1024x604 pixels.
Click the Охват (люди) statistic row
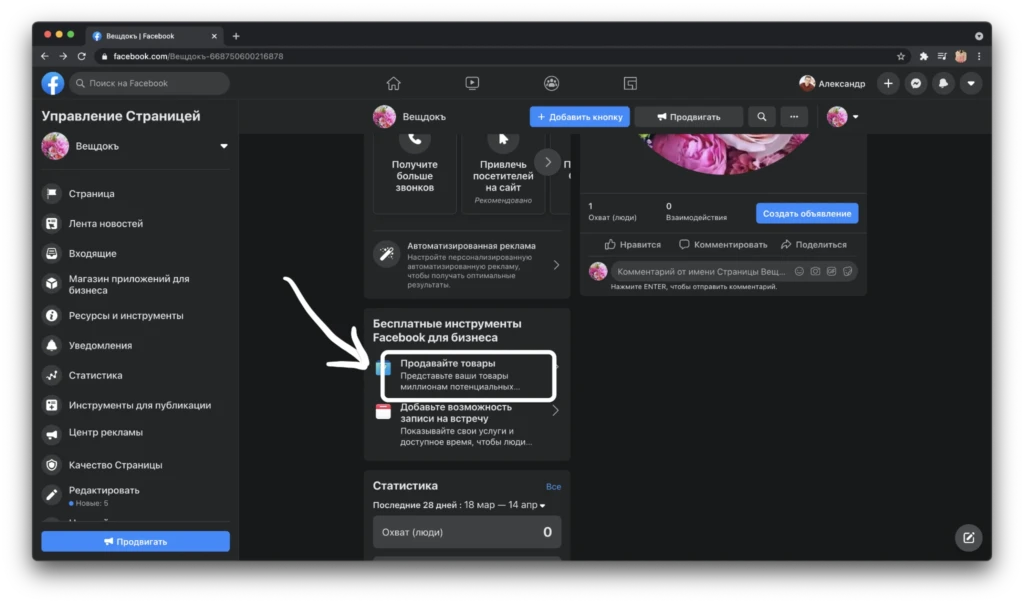467,532
